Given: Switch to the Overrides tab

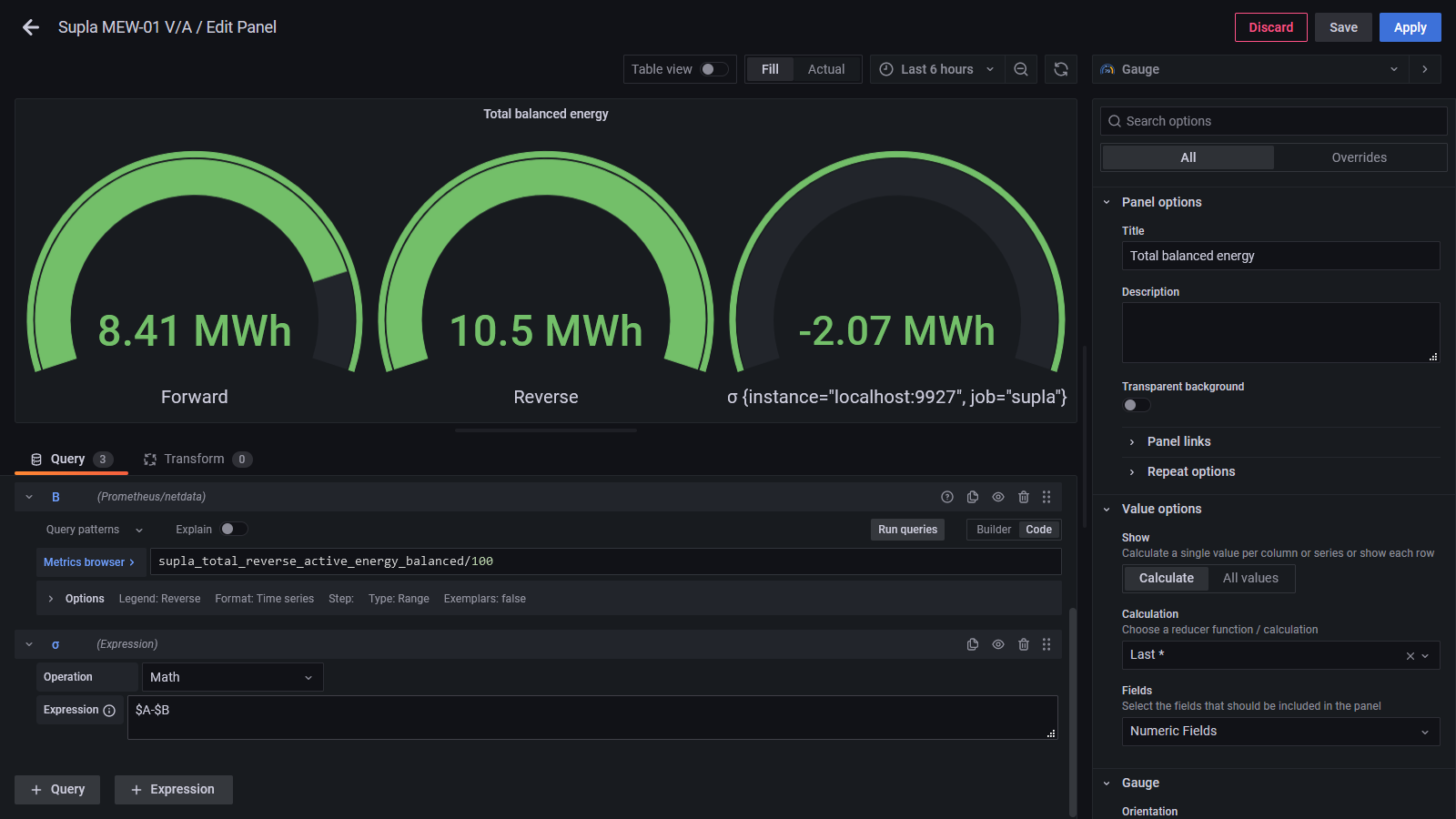Looking at the screenshot, I should click(1359, 157).
